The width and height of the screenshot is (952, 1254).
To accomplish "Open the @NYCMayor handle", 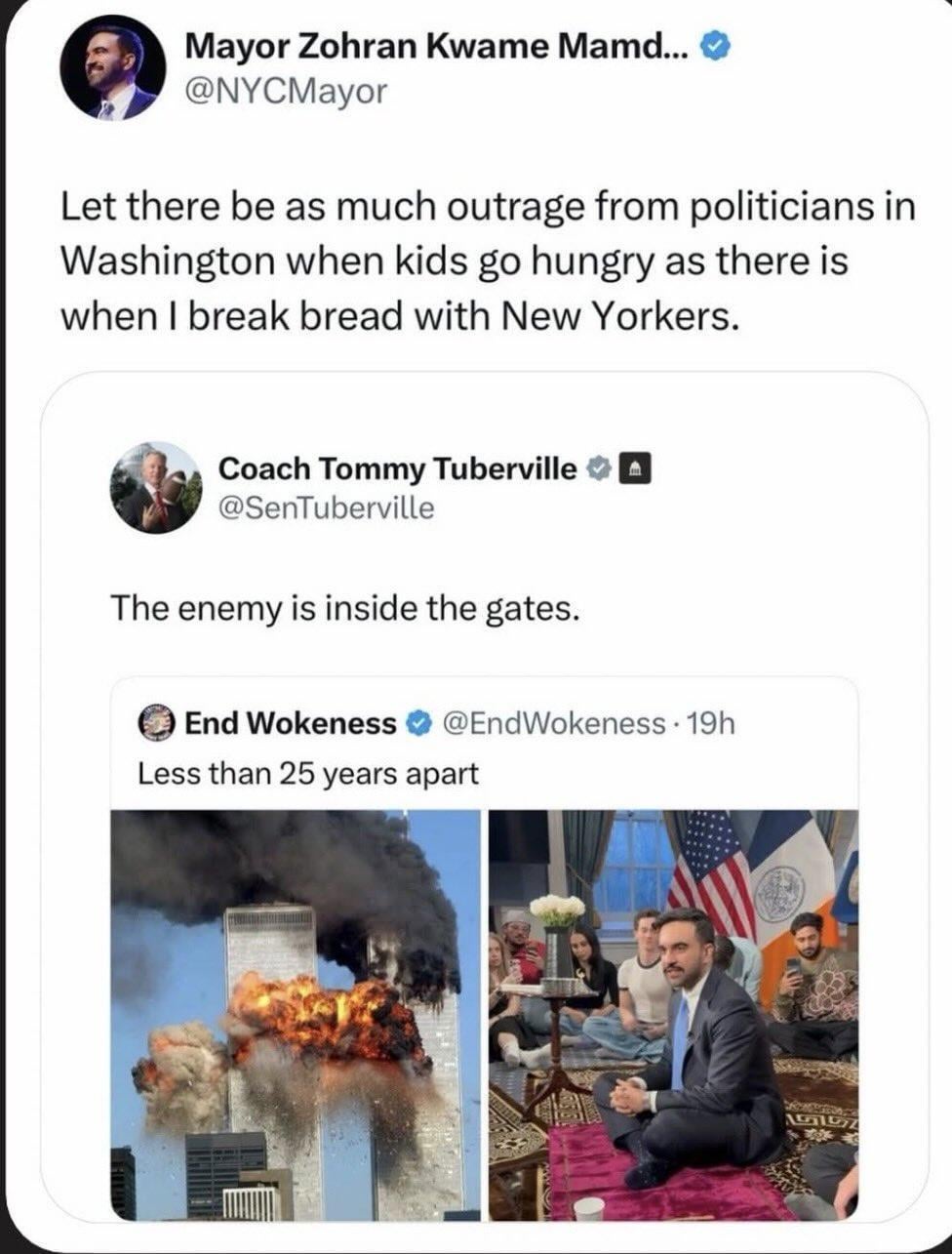I will (287, 92).
